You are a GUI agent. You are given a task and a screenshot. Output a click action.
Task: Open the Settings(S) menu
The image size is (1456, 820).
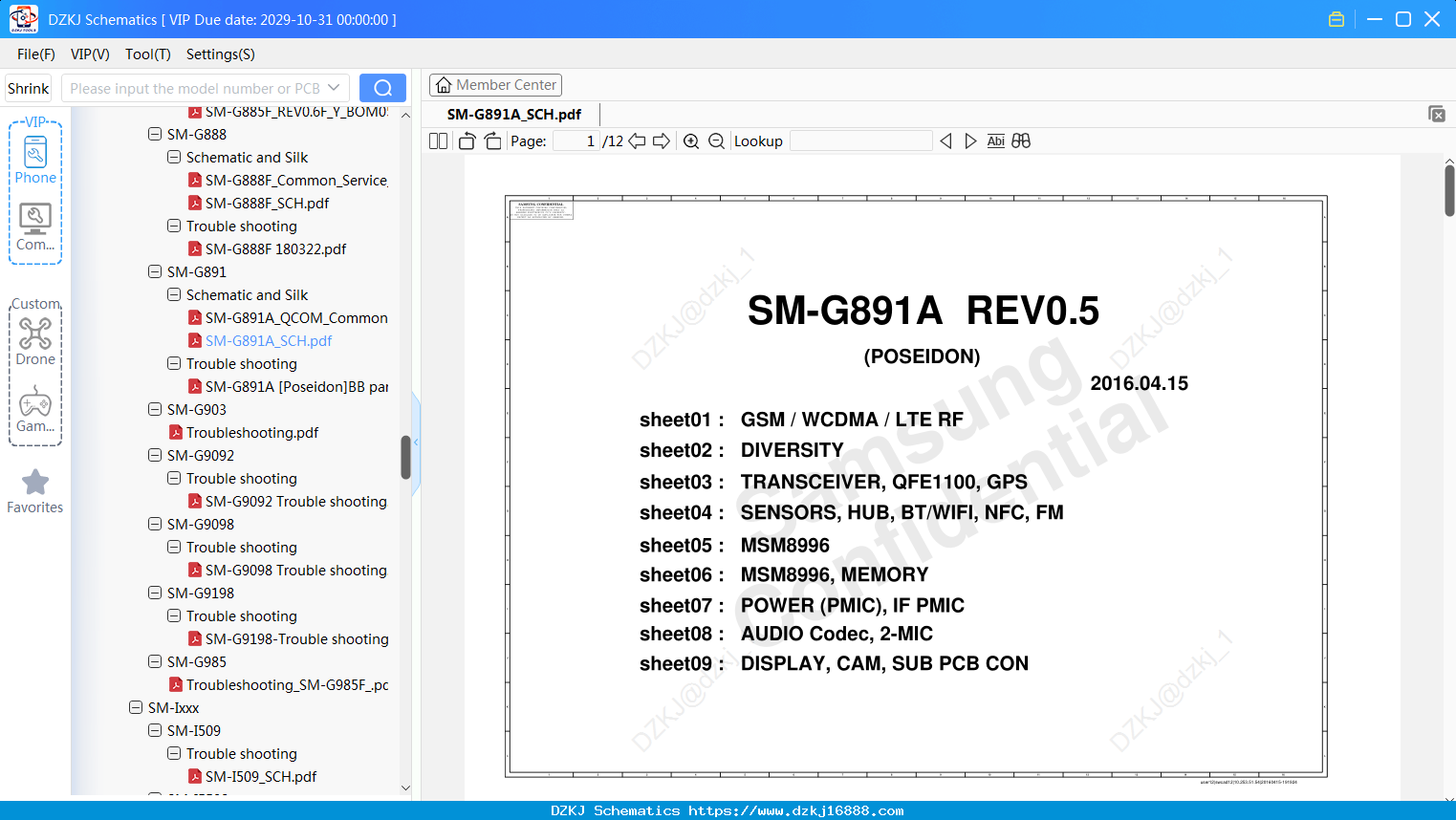point(221,54)
